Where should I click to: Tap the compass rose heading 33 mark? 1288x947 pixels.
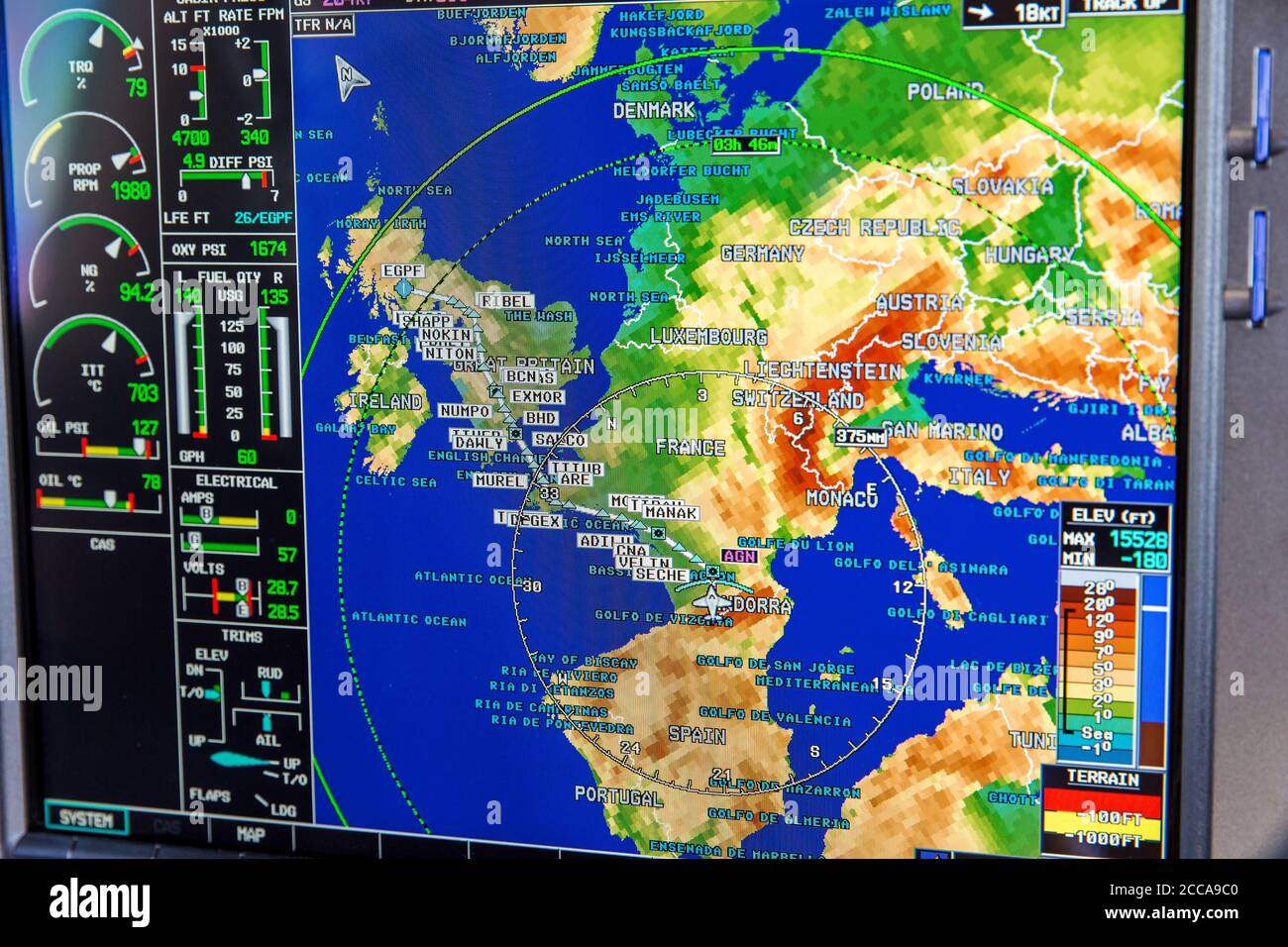550,492
